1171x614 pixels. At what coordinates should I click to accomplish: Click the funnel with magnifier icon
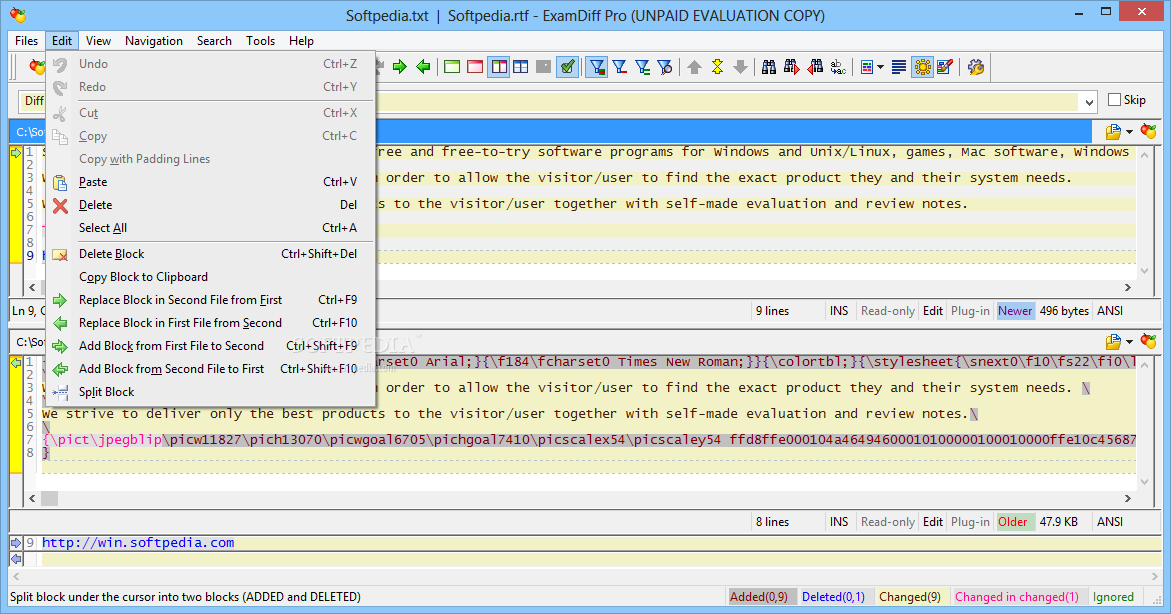tap(665, 67)
